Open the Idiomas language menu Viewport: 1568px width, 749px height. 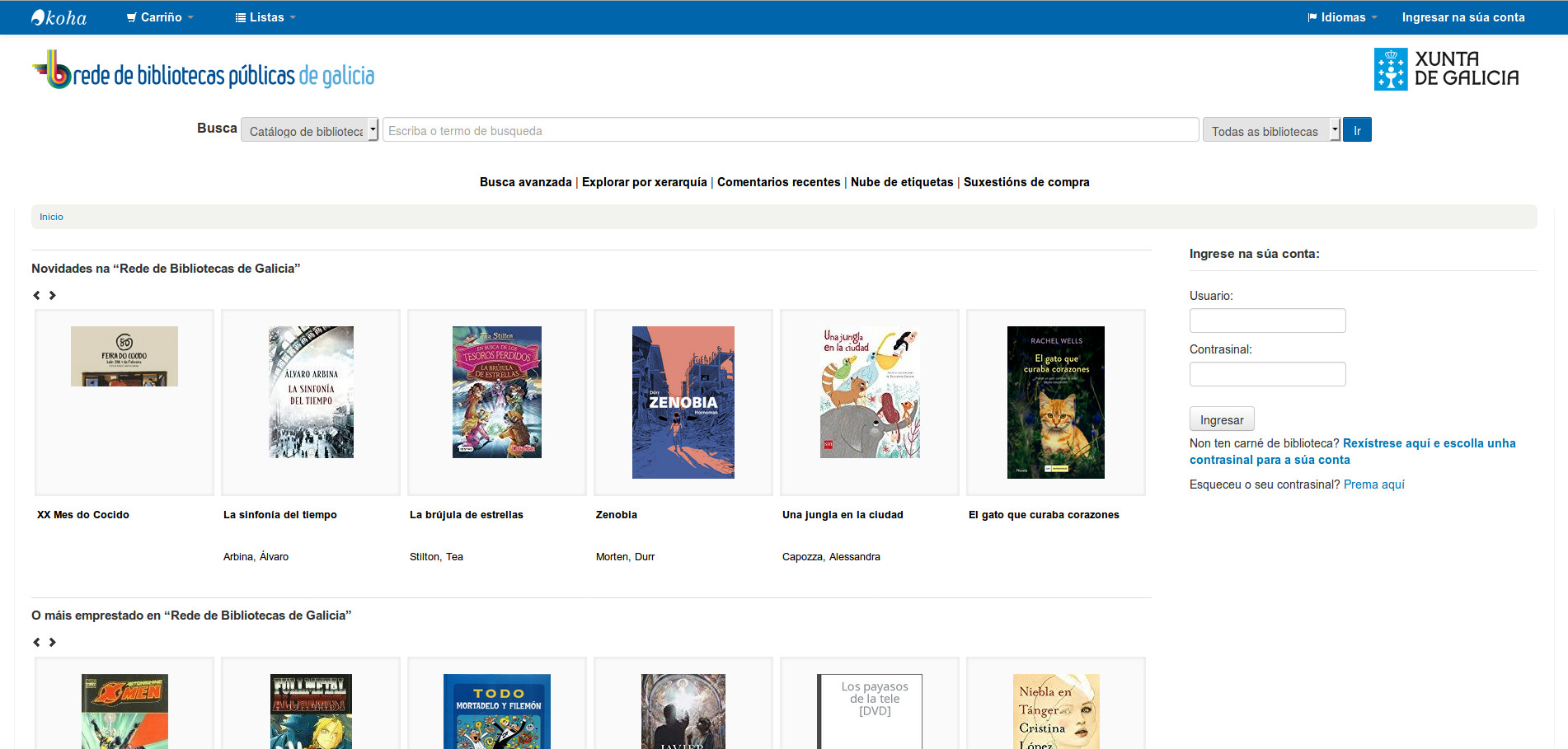click(x=1341, y=17)
